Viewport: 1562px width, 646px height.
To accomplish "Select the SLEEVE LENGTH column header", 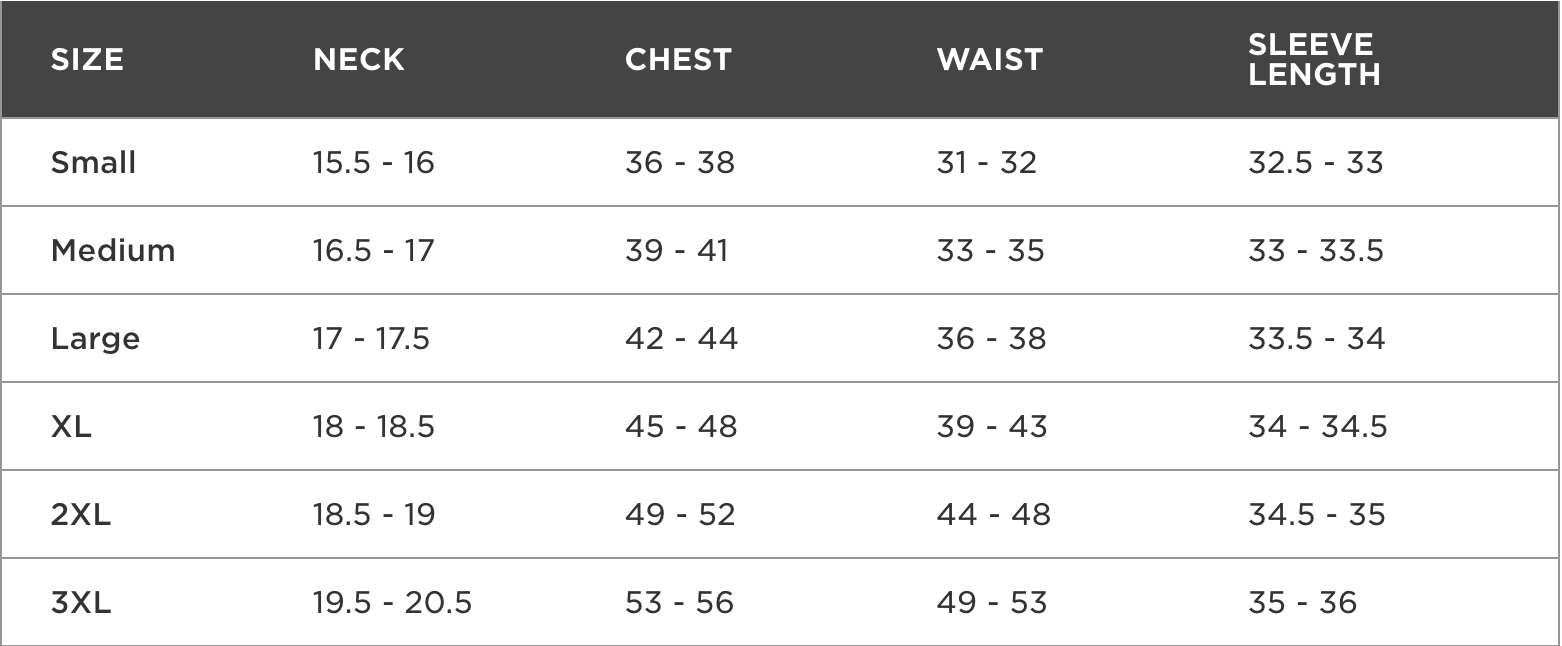I will point(1314,59).
